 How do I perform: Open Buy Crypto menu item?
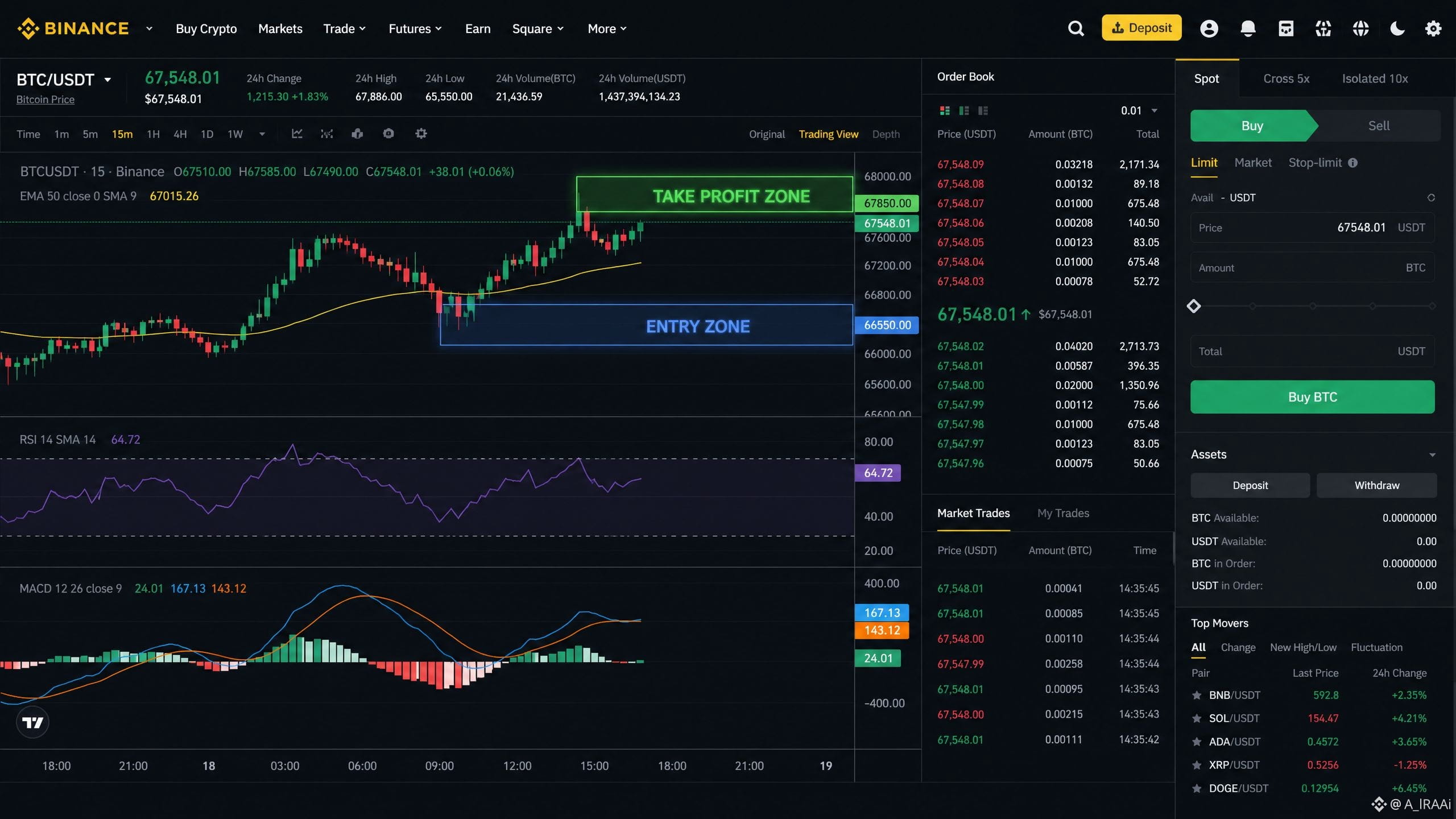click(206, 28)
